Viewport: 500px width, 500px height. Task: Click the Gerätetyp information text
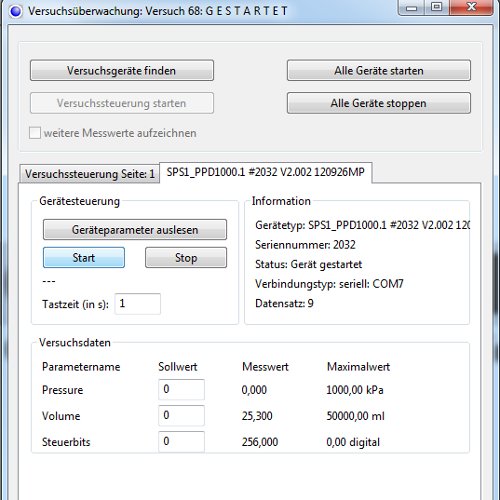[x=362, y=225]
